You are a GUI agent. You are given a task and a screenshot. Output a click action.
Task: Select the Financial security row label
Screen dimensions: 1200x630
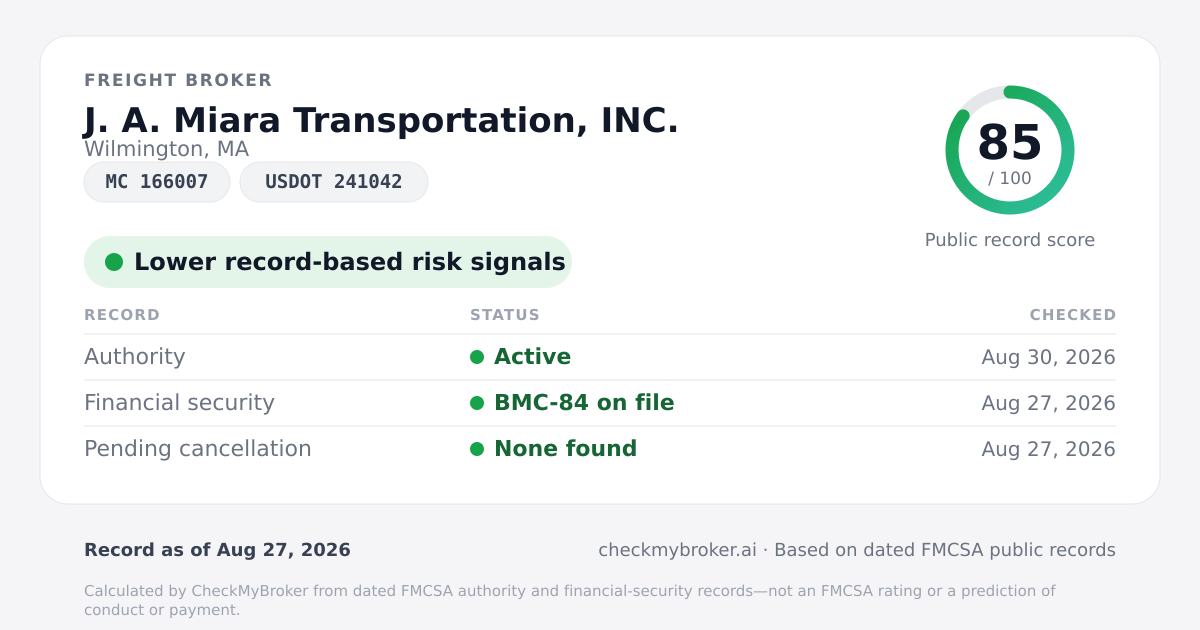click(179, 403)
